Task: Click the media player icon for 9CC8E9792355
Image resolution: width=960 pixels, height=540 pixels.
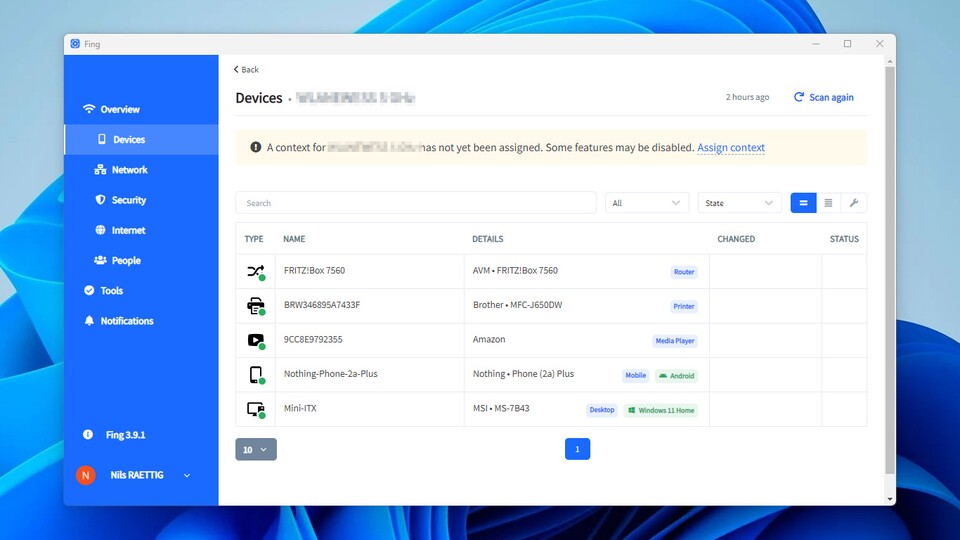Action: tap(256, 340)
